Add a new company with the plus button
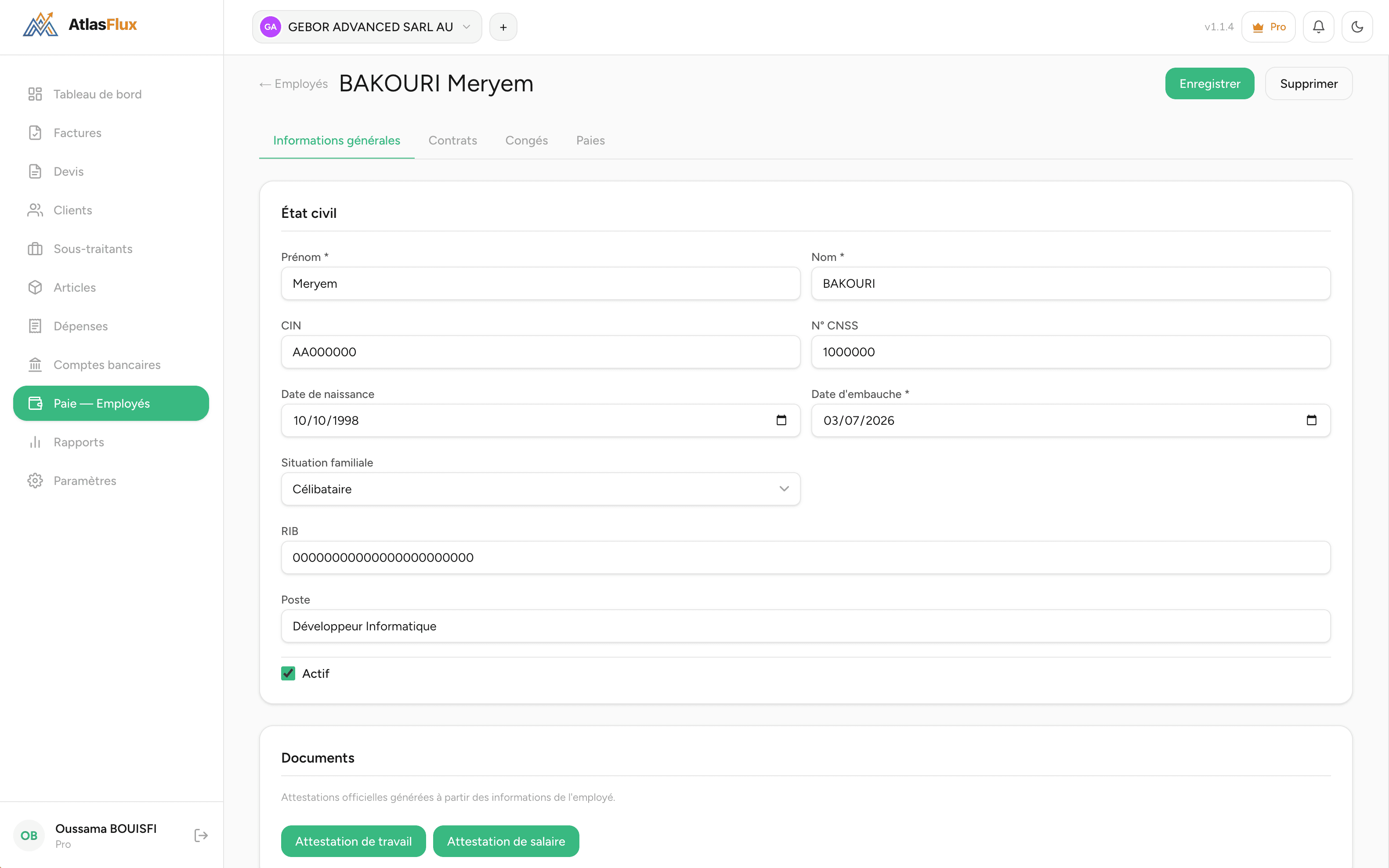Screen dimensions: 1389x868 click(x=503, y=27)
